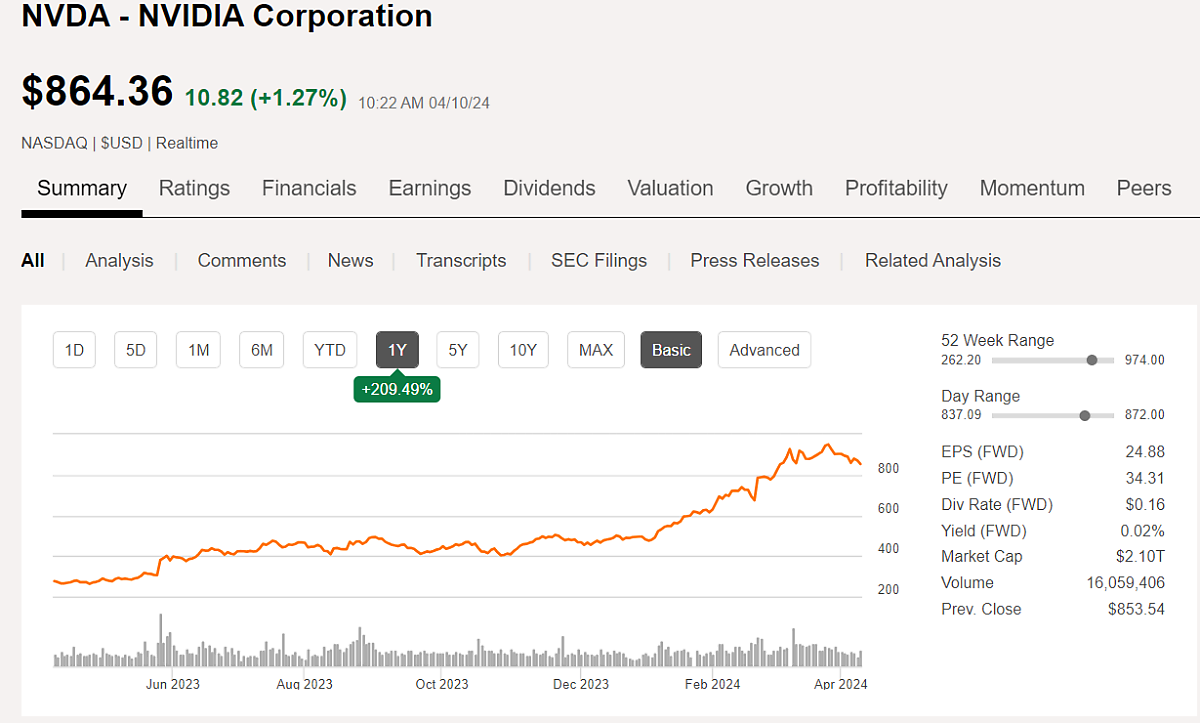
Task: Open Related Analysis filter
Action: [x=933, y=260]
